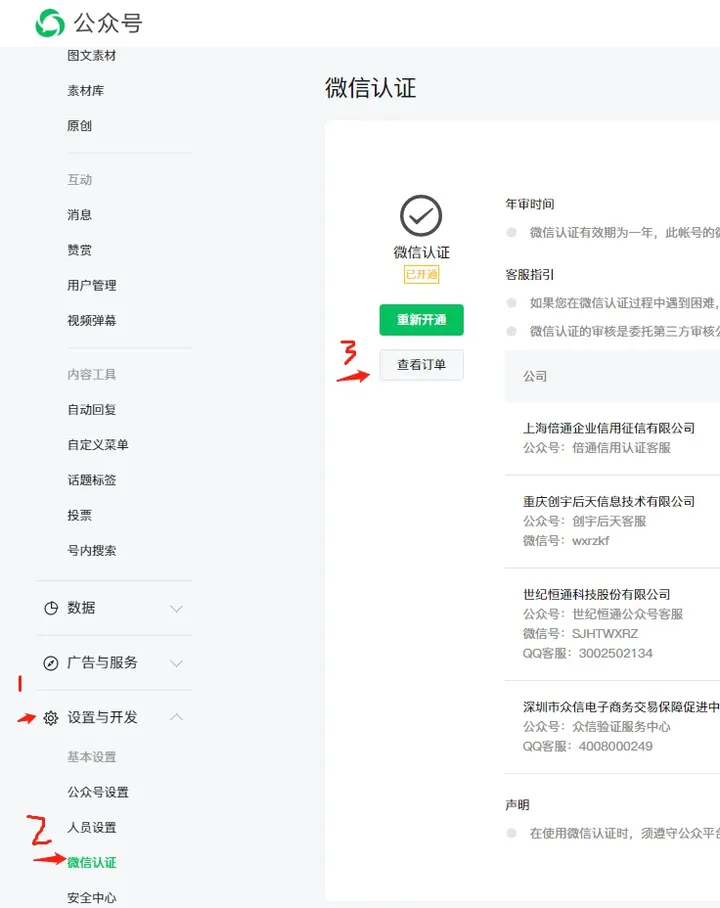Open 话题标签 in the sidebar
This screenshot has width=720, height=908.
pyautogui.click(x=92, y=480)
